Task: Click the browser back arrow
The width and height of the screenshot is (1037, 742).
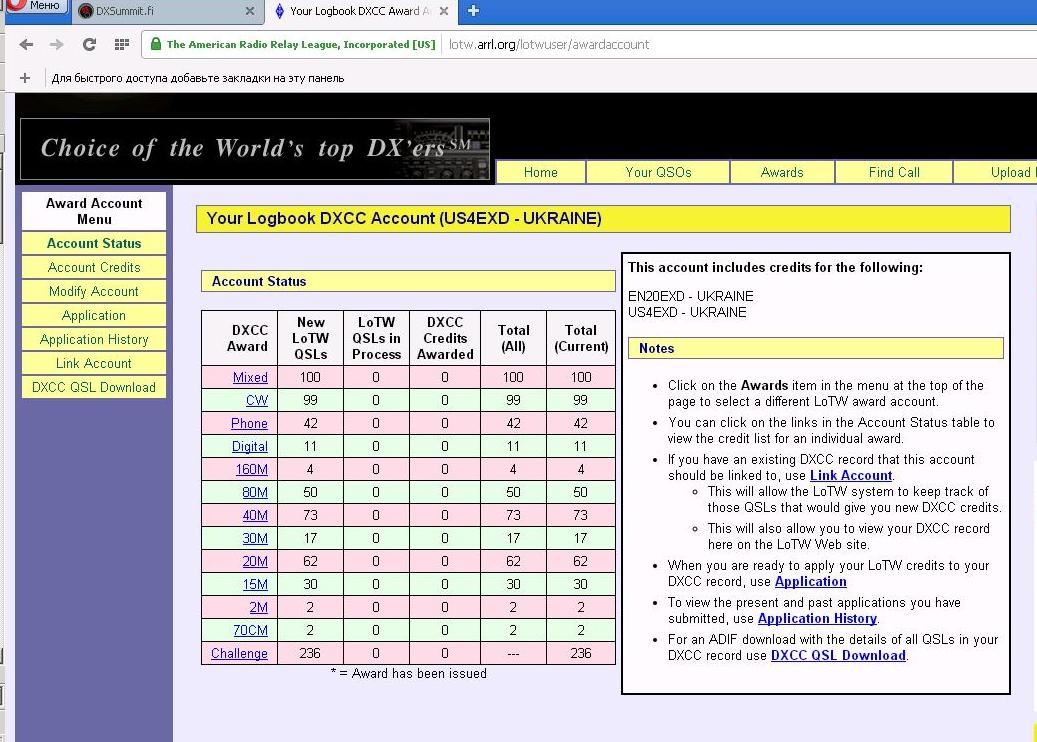Action: tap(26, 44)
